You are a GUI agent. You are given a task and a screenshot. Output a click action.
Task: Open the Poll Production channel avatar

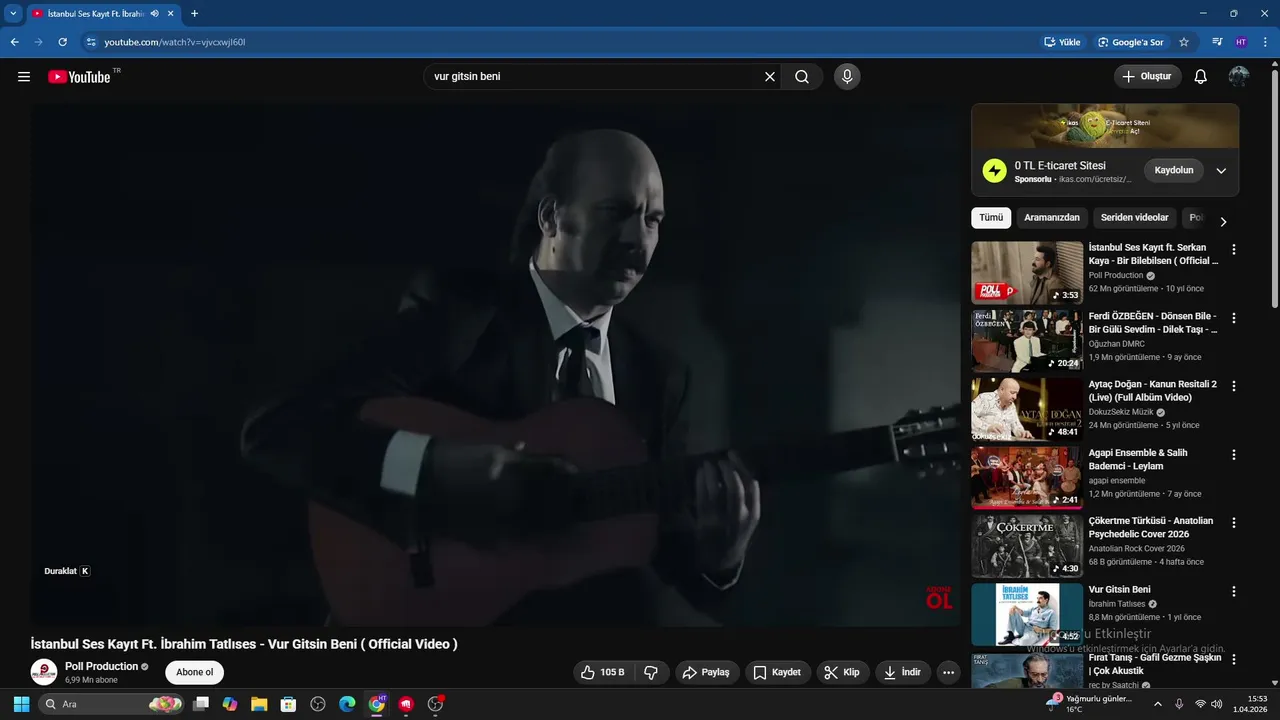pos(44,672)
